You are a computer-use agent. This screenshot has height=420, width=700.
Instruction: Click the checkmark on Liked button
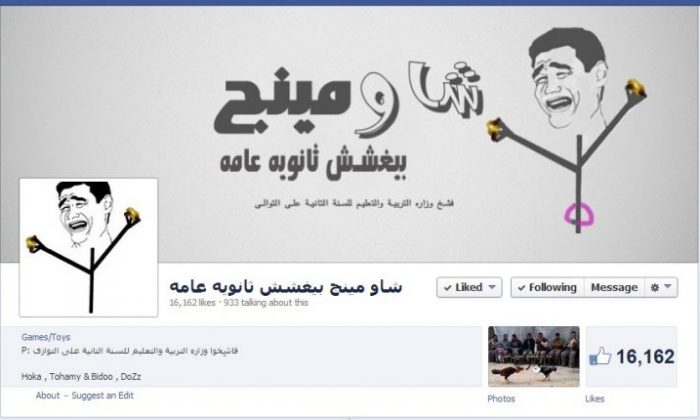[x=448, y=288]
